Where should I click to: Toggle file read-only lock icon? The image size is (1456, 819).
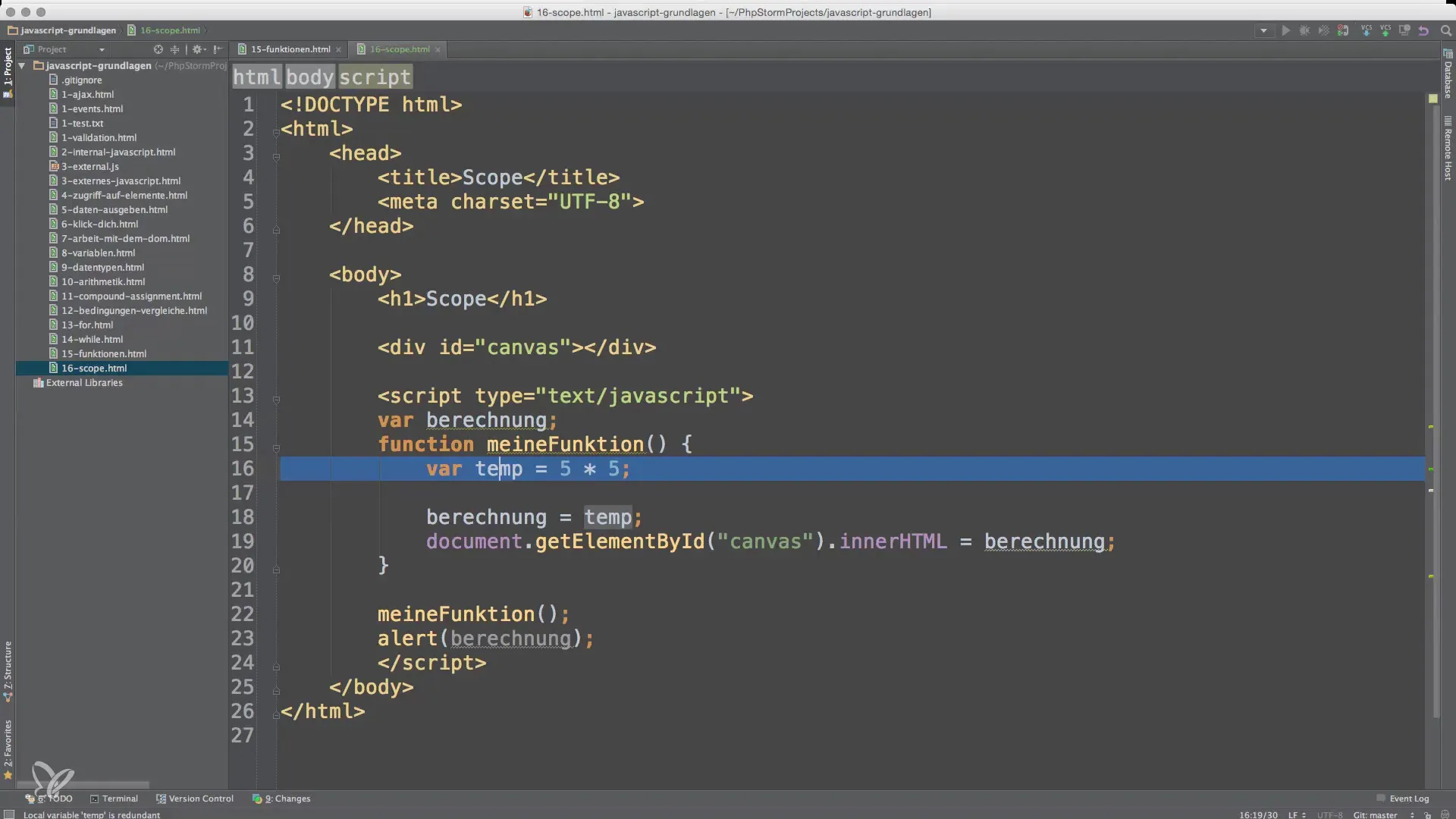point(1428,814)
